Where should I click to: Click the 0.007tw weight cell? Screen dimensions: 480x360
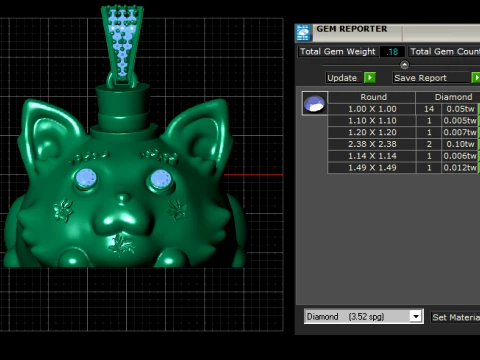(x=460, y=132)
